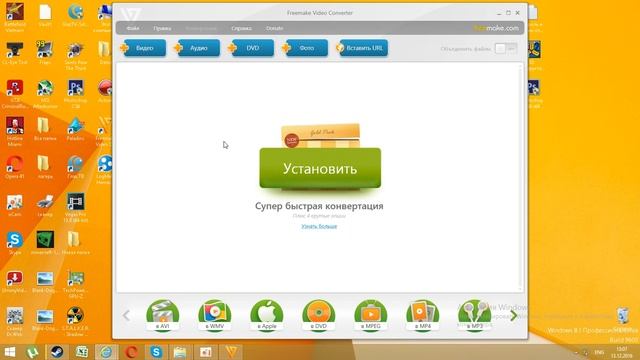Select the Photoshop CS6 desktop shortcut
Viewport: 640px width, 360px height.
coord(76,94)
